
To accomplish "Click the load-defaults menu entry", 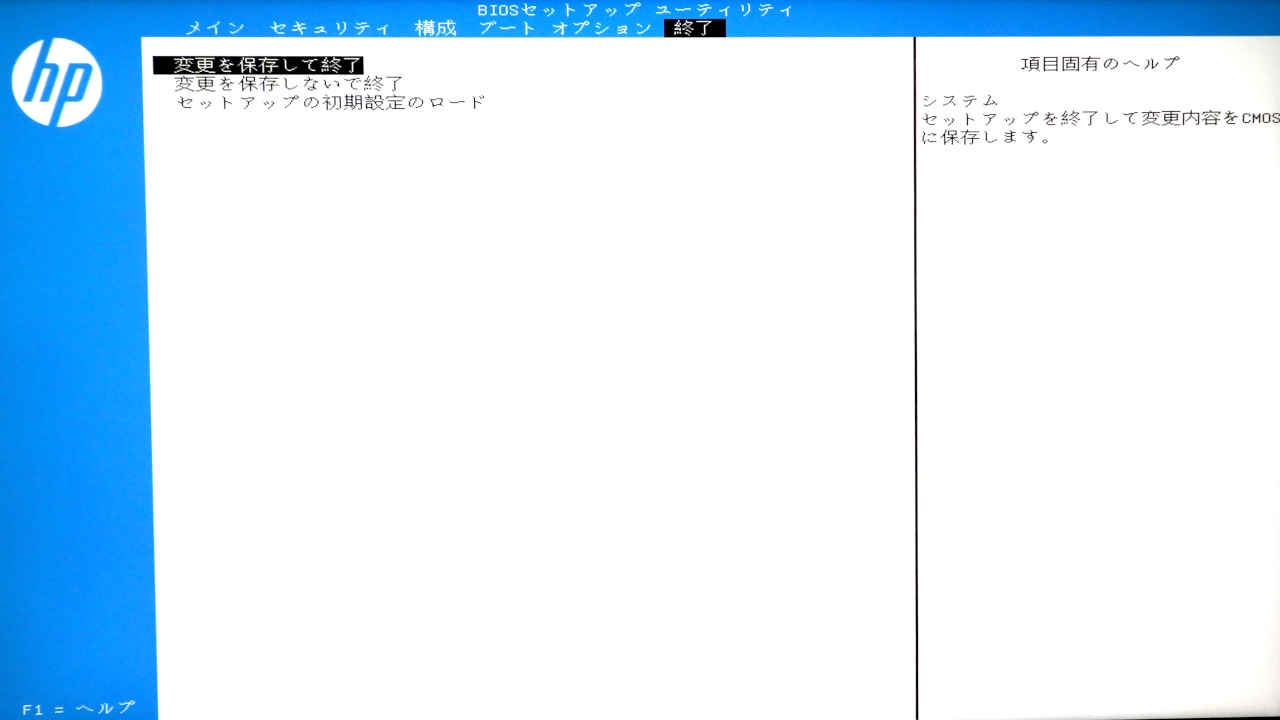I will point(331,100).
